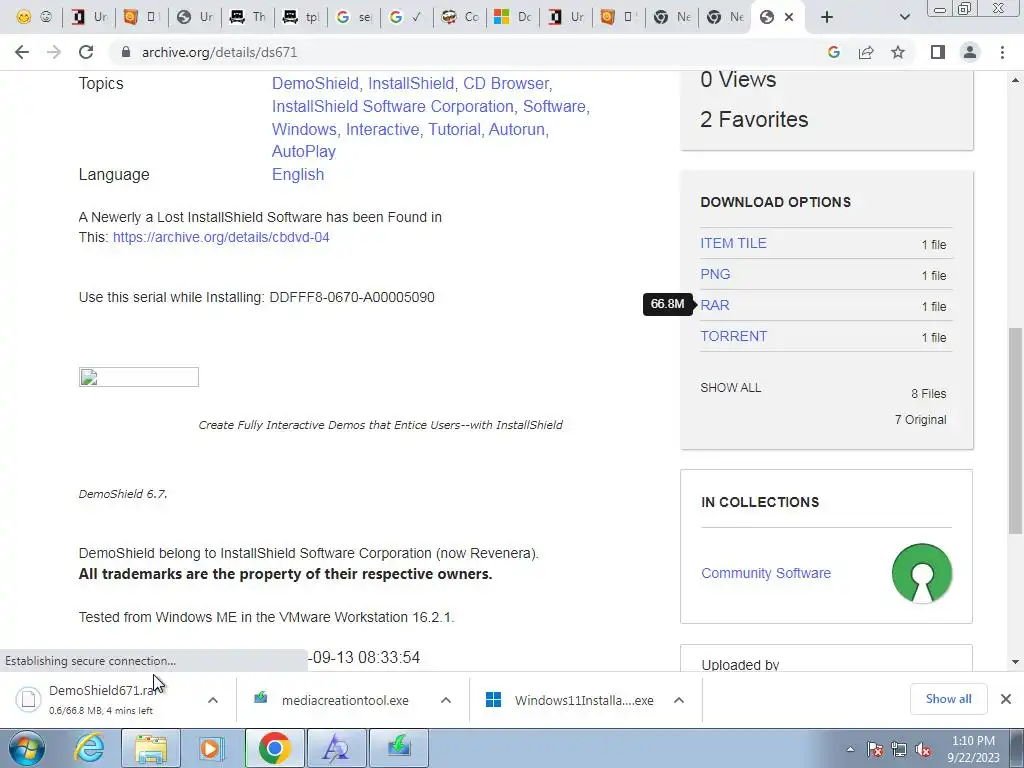Open a new tab with plus button
This screenshot has width=1024, height=768.
click(827, 17)
